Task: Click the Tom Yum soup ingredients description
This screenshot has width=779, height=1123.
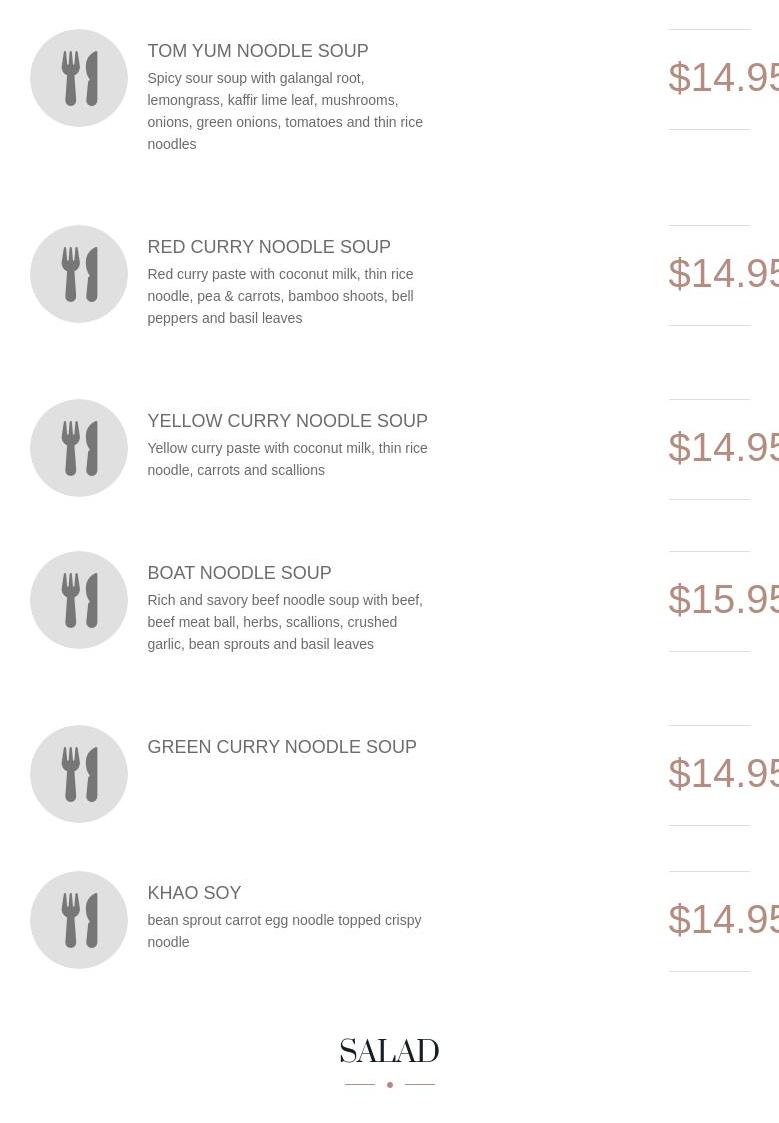Action: point(285,111)
